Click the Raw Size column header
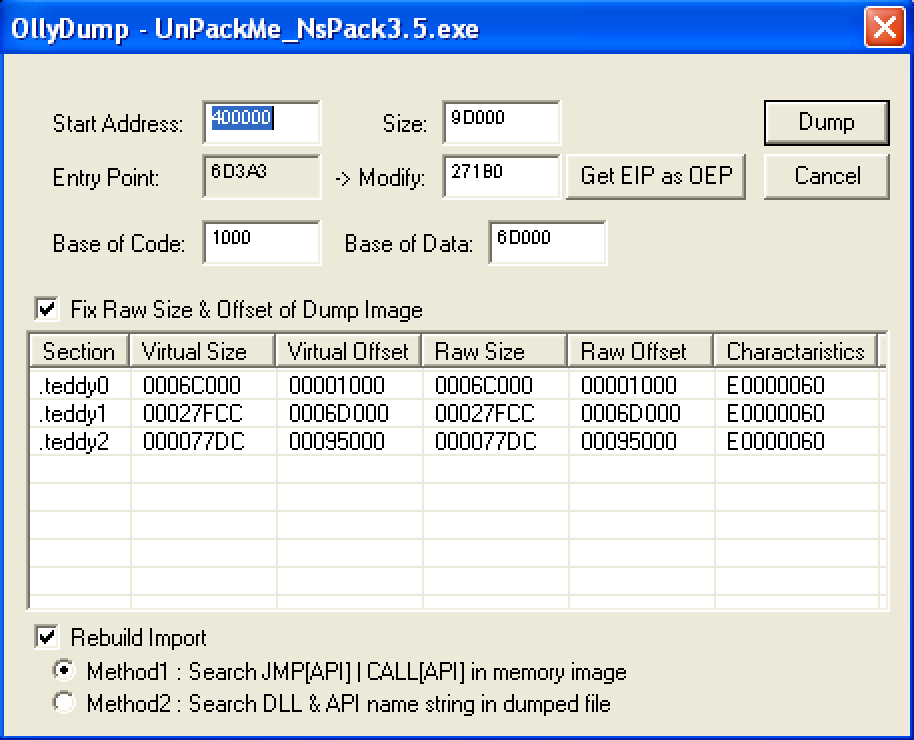The image size is (914, 740). tap(494, 351)
